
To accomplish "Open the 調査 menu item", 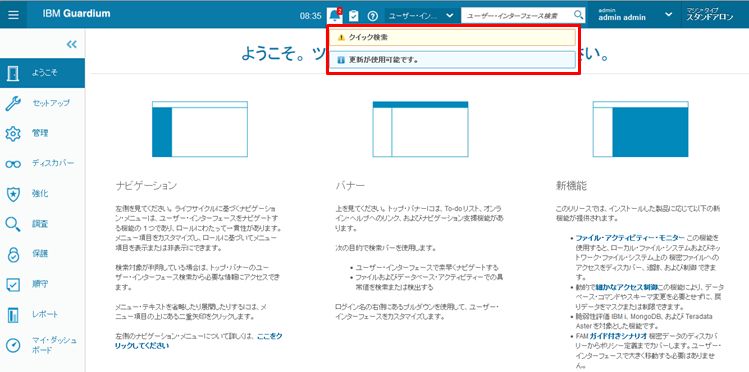I will coord(43,224).
